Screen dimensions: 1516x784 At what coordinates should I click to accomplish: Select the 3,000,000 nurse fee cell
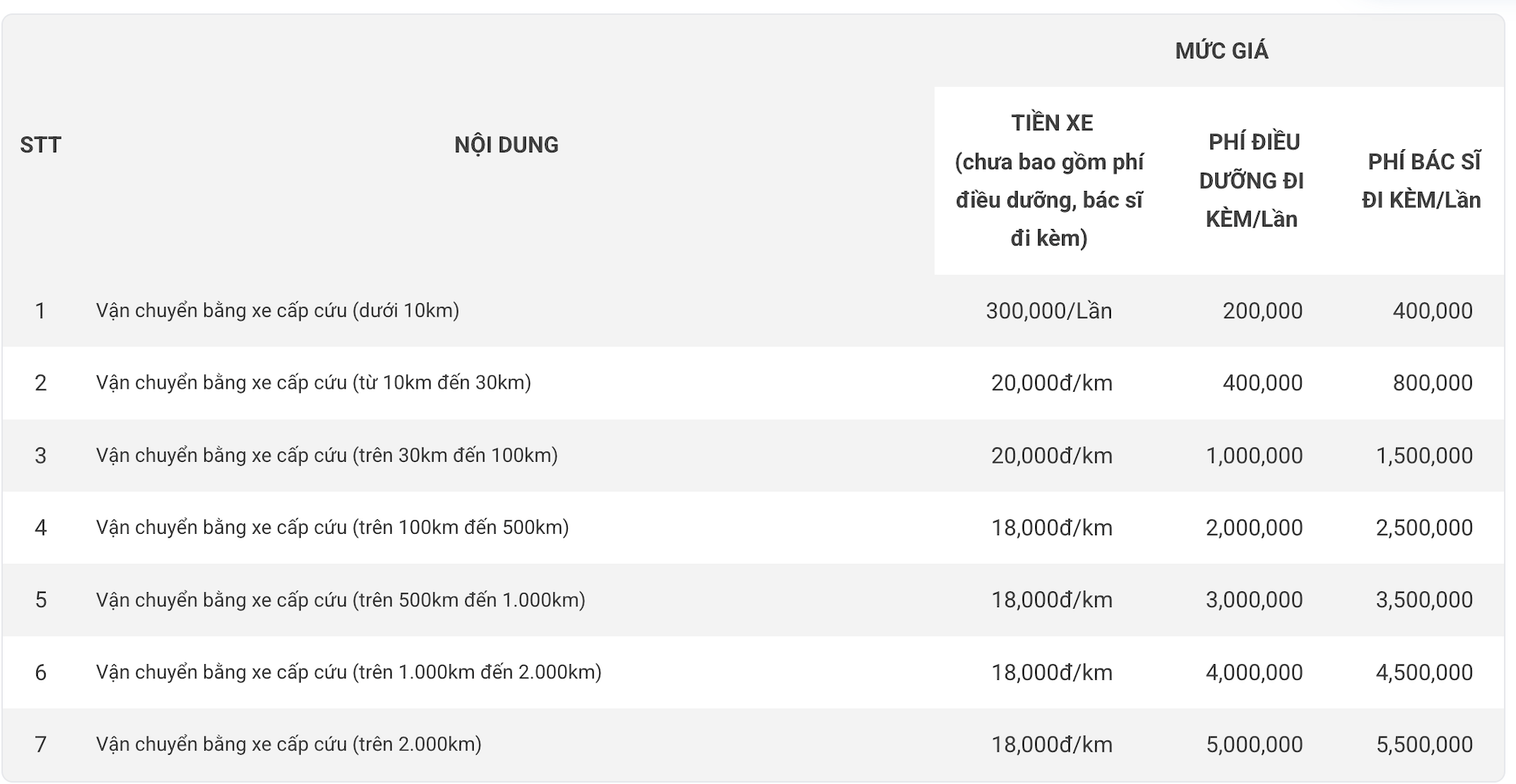[1254, 600]
